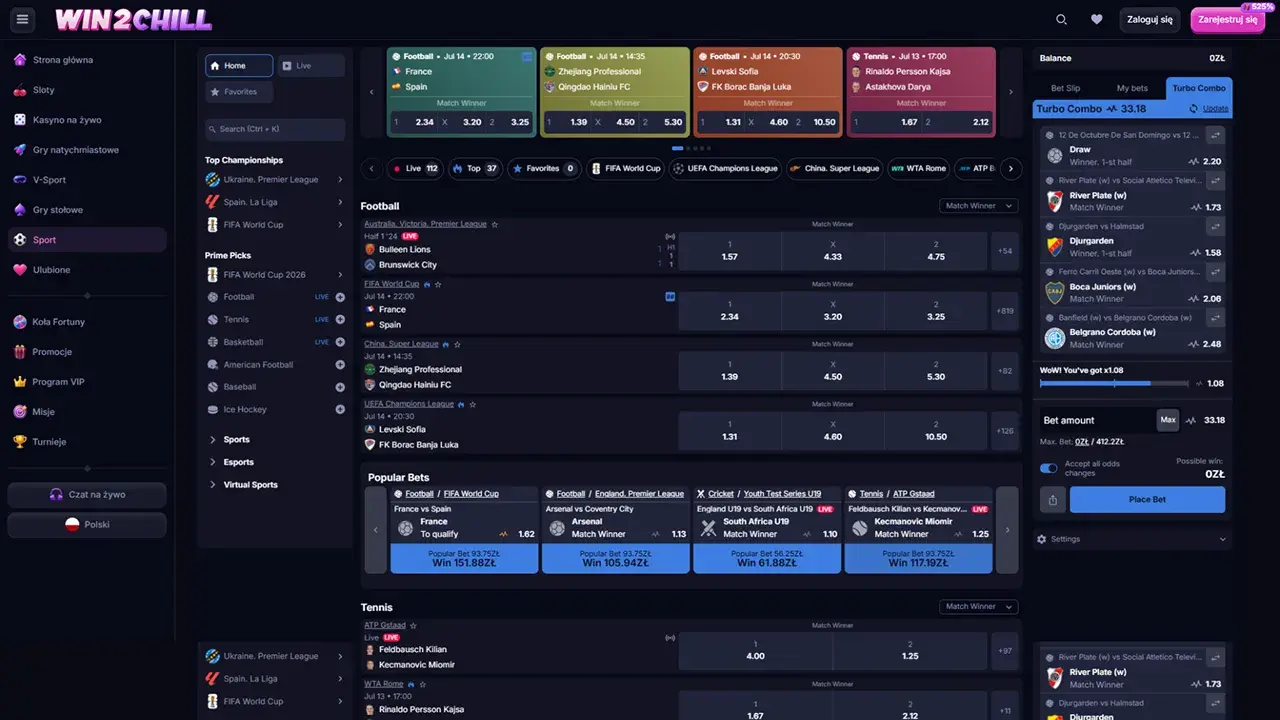The width and height of the screenshot is (1280, 720).
Task: Click the Zarejestruj się register button
Action: 1227,19
